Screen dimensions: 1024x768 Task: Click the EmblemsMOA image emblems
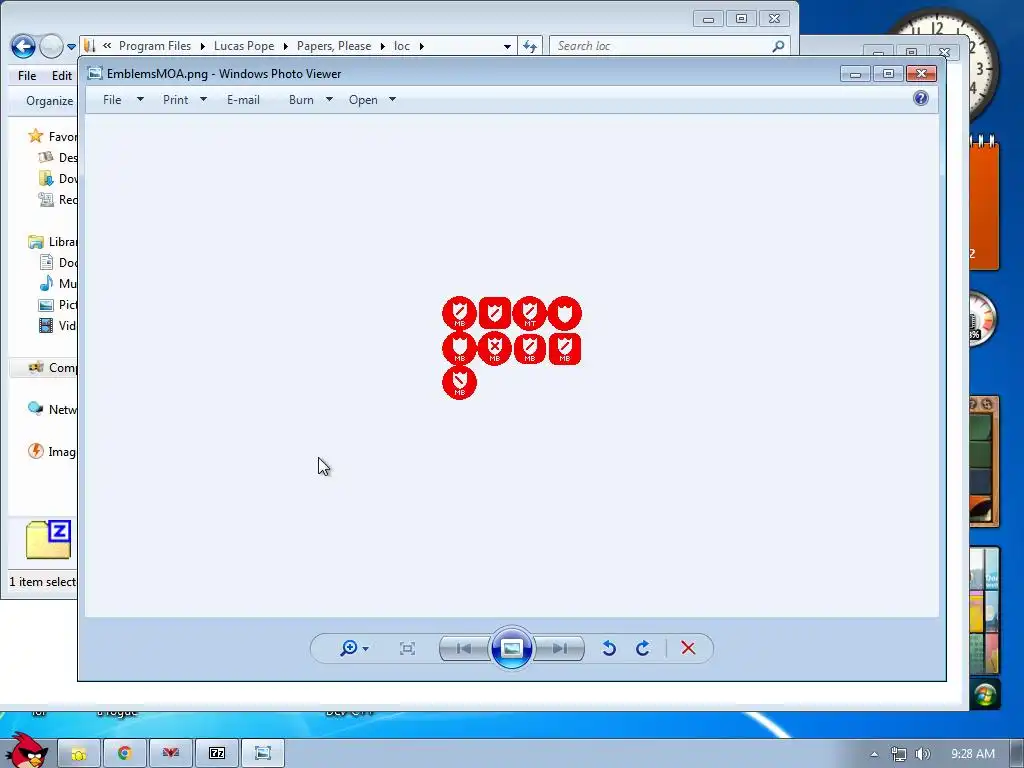coord(511,347)
